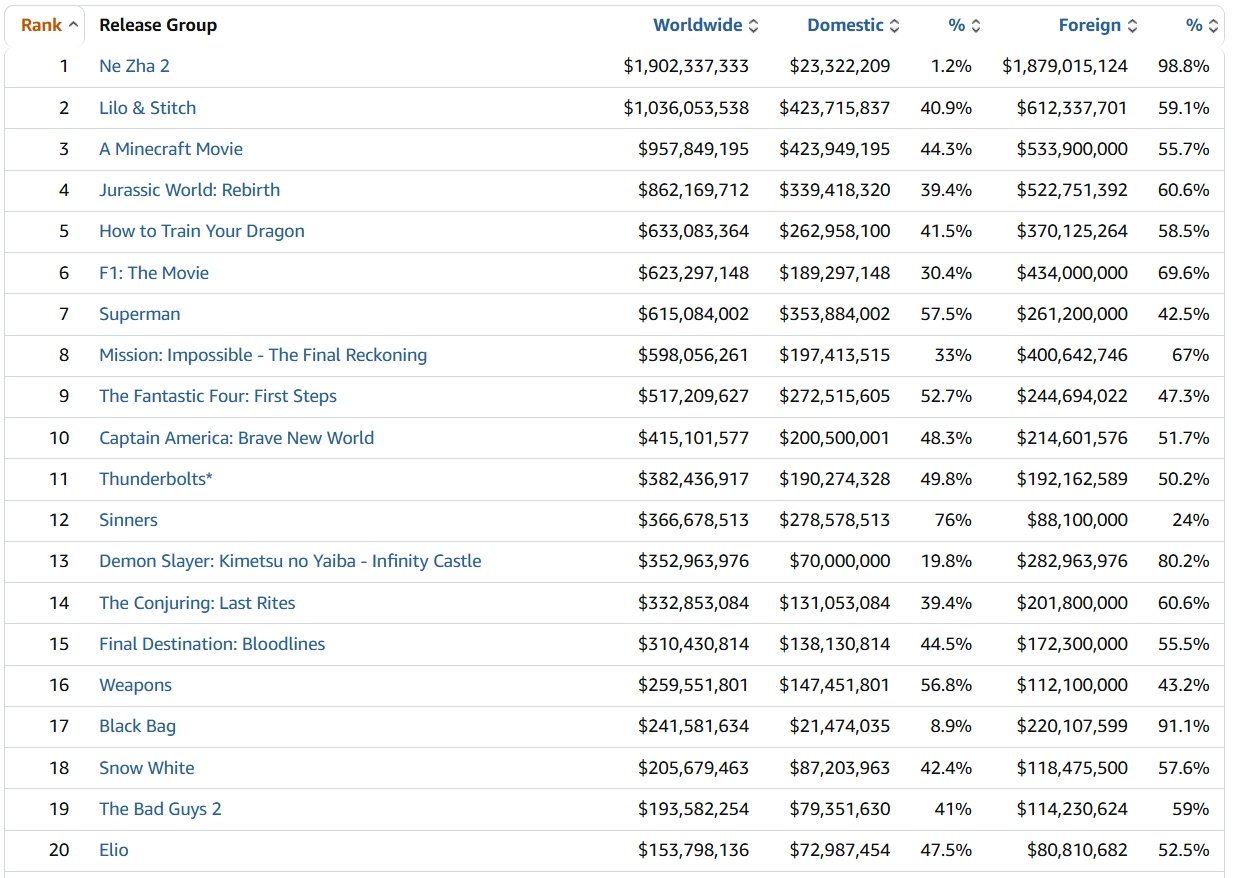Select domestic percent 1.2%
This screenshot has height=878, width=1233.
[x=951, y=66]
